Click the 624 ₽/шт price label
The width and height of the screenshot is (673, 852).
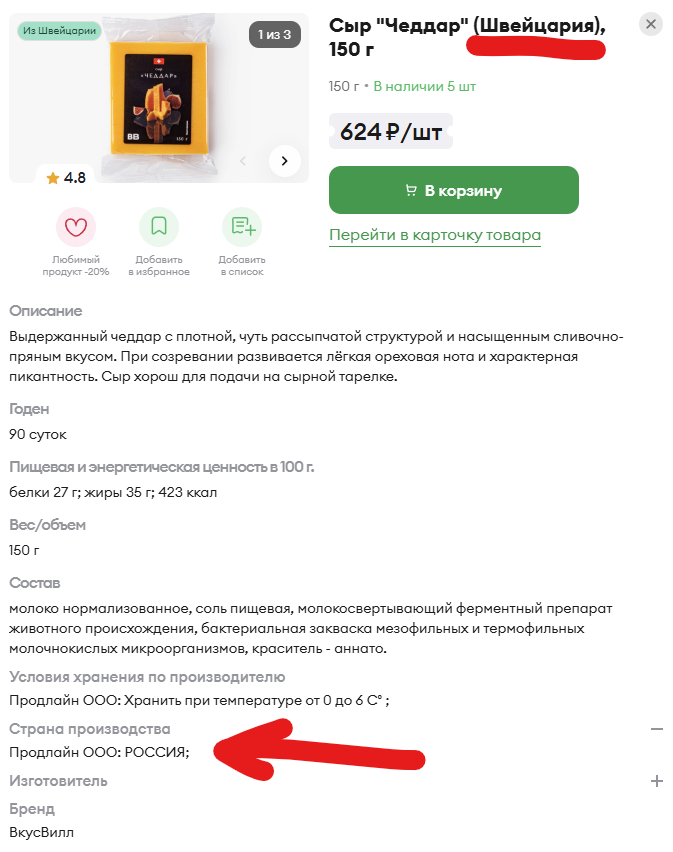[x=391, y=131]
